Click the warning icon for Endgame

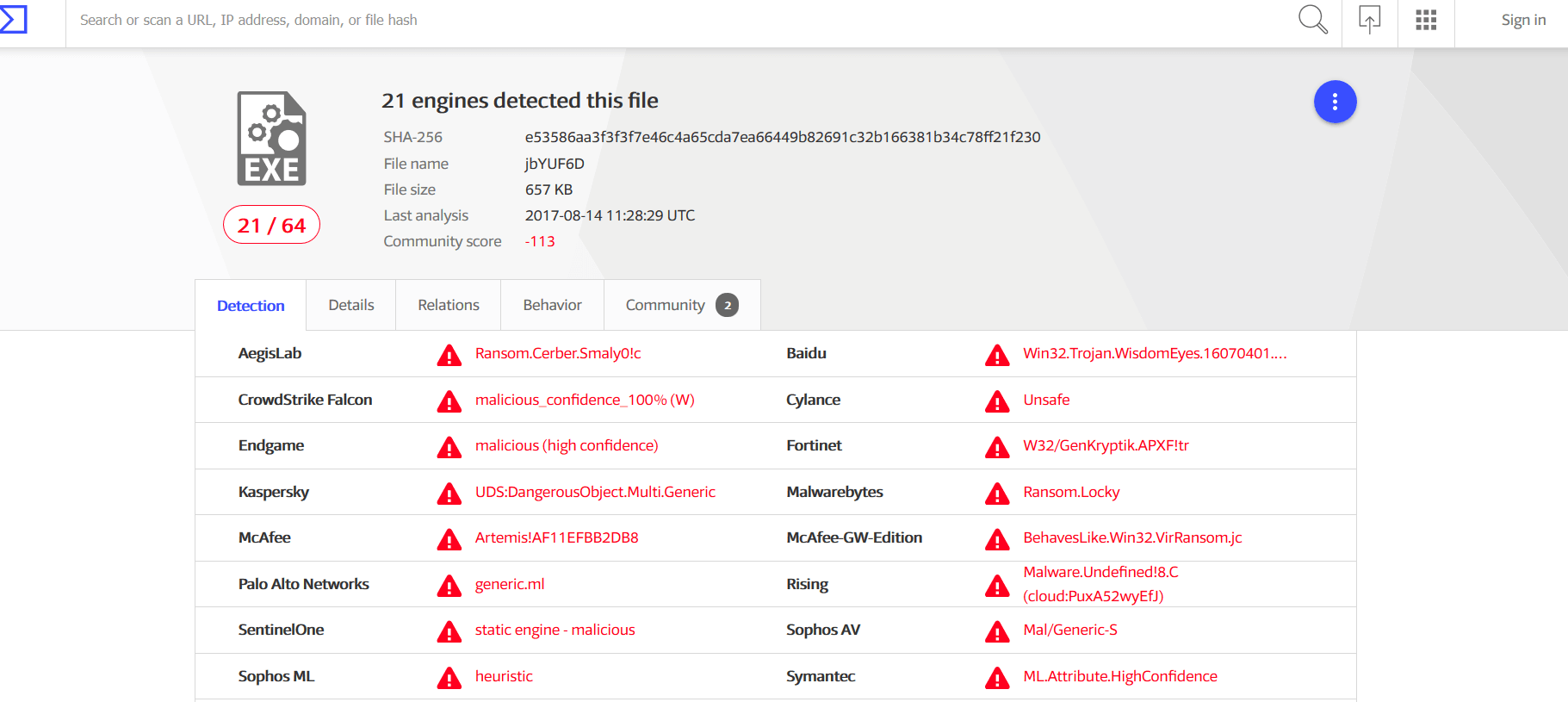(x=449, y=447)
